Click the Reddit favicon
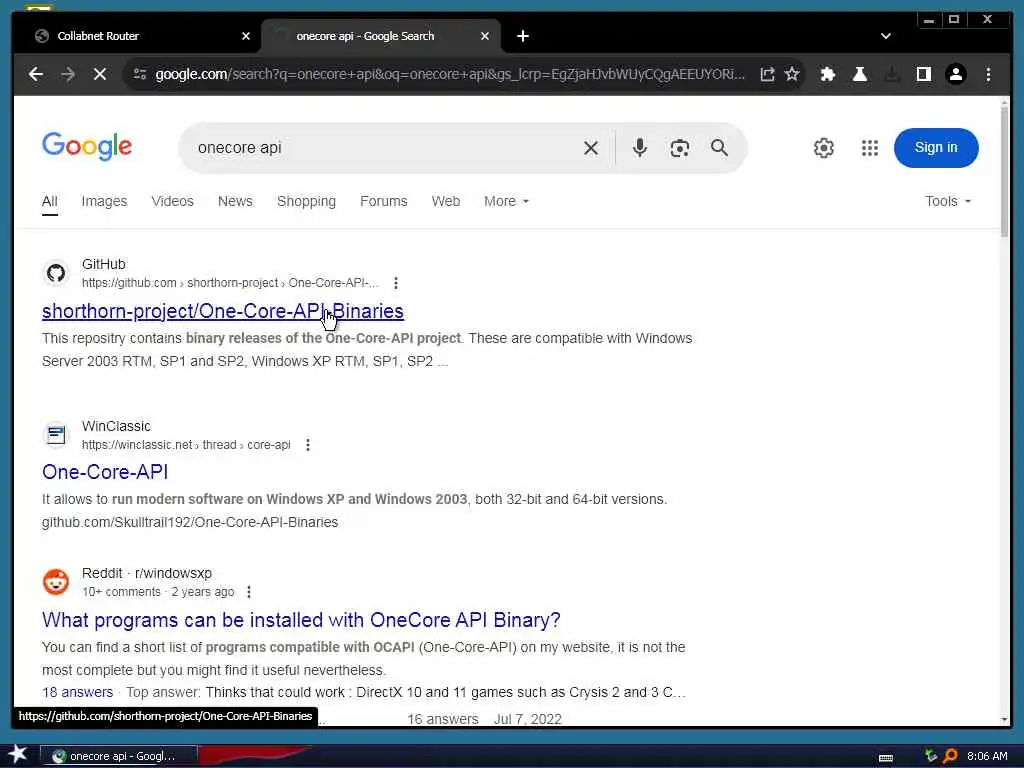Image resolution: width=1024 pixels, height=768 pixels. pos(56,582)
